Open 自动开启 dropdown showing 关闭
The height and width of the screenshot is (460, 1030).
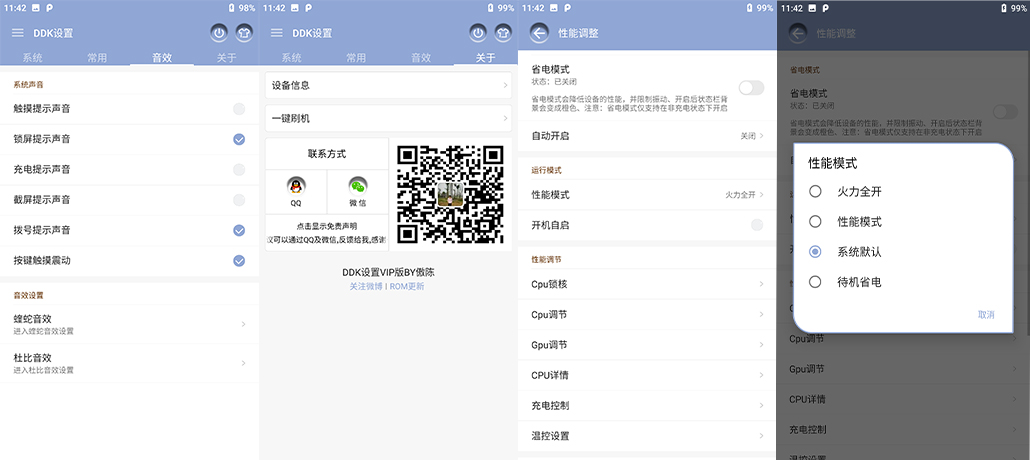coord(752,135)
